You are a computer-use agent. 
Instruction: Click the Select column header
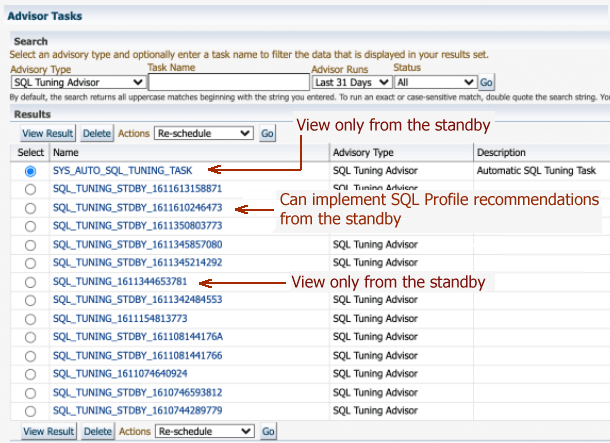(30, 152)
